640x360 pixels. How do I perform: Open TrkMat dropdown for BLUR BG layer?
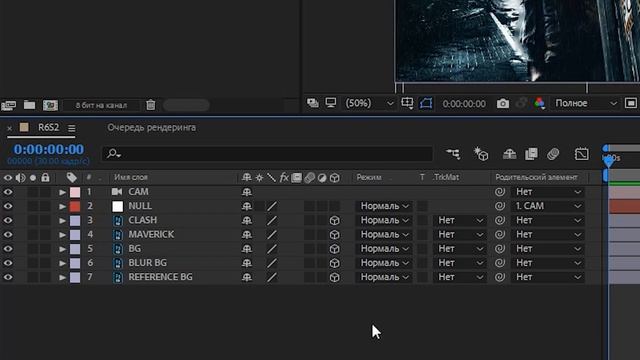(x=460, y=263)
